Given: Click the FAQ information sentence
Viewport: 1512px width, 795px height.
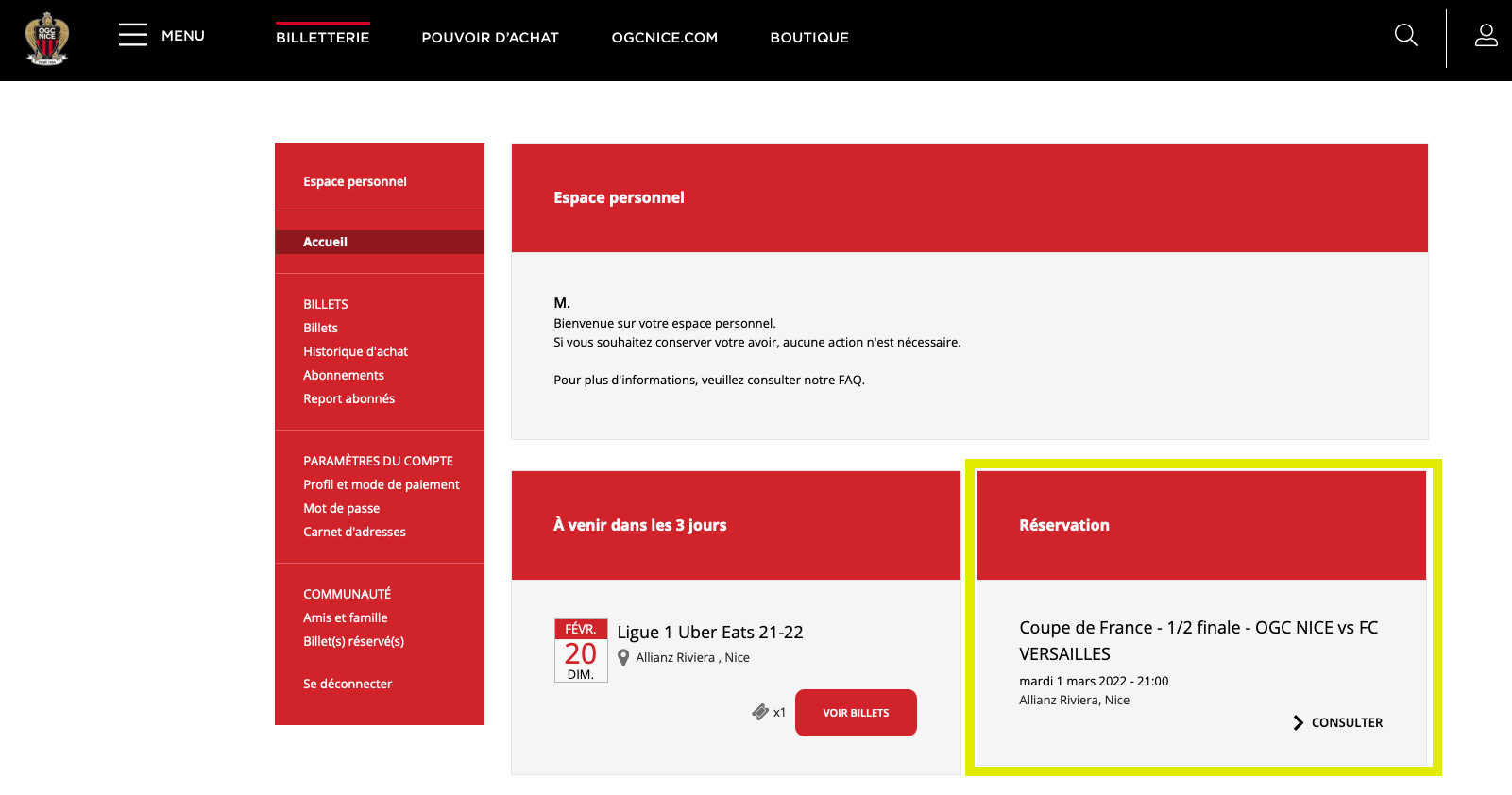Looking at the screenshot, I should coord(709,380).
